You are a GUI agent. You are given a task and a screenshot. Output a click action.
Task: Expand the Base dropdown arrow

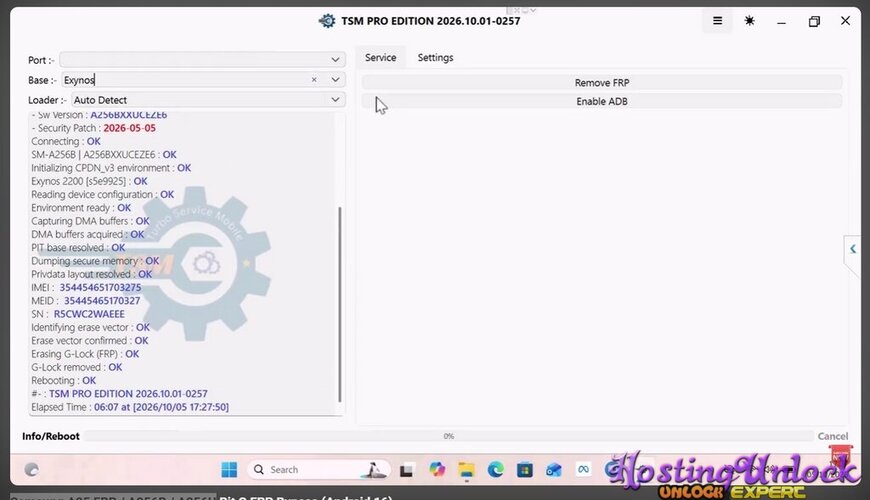(x=335, y=80)
